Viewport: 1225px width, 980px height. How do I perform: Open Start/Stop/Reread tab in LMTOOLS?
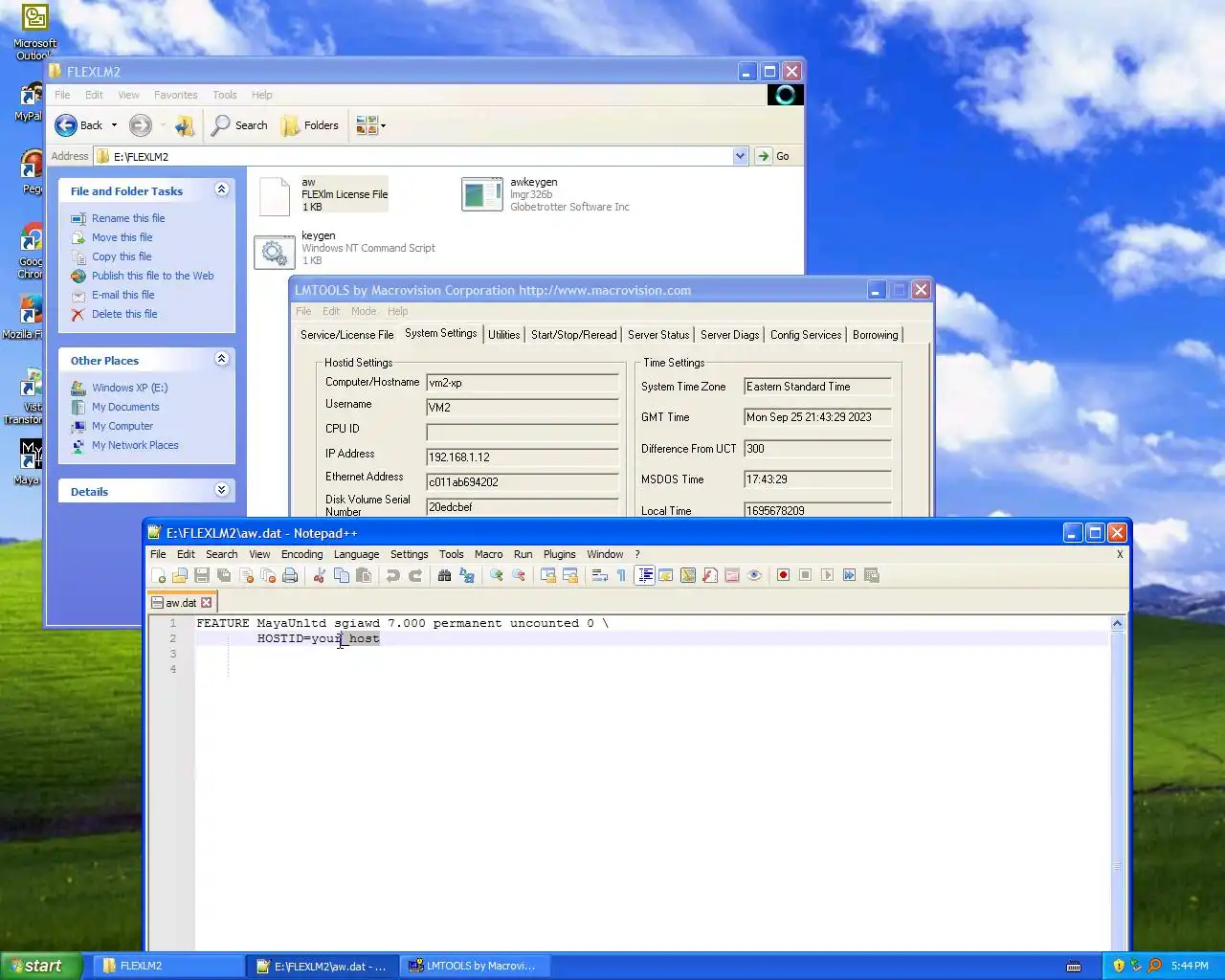point(573,335)
